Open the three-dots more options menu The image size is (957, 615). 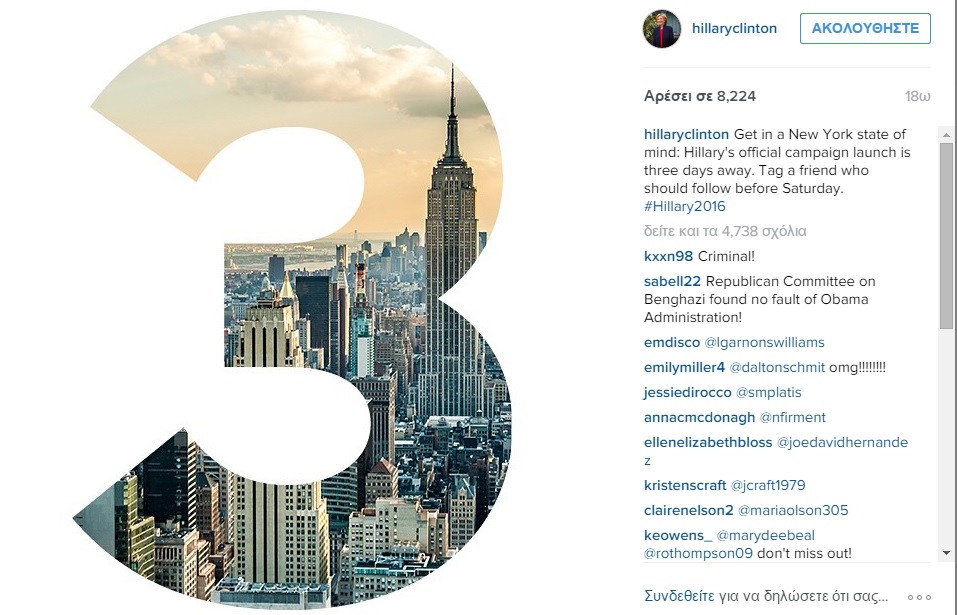tap(919, 597)
